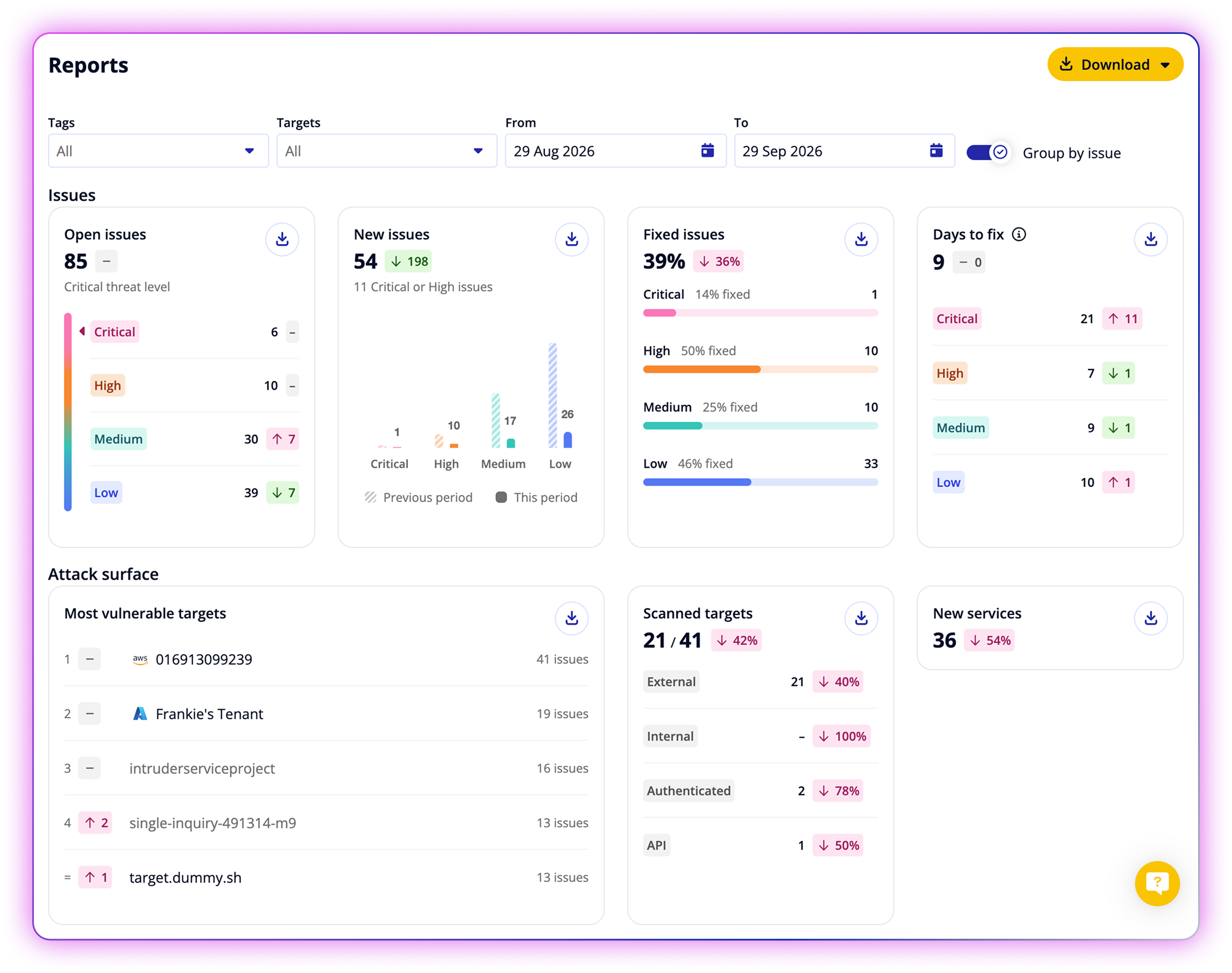Viewport: 1232px width, 973px height.
Task: Download the Days to fix card
Action: coord(1151,239)
